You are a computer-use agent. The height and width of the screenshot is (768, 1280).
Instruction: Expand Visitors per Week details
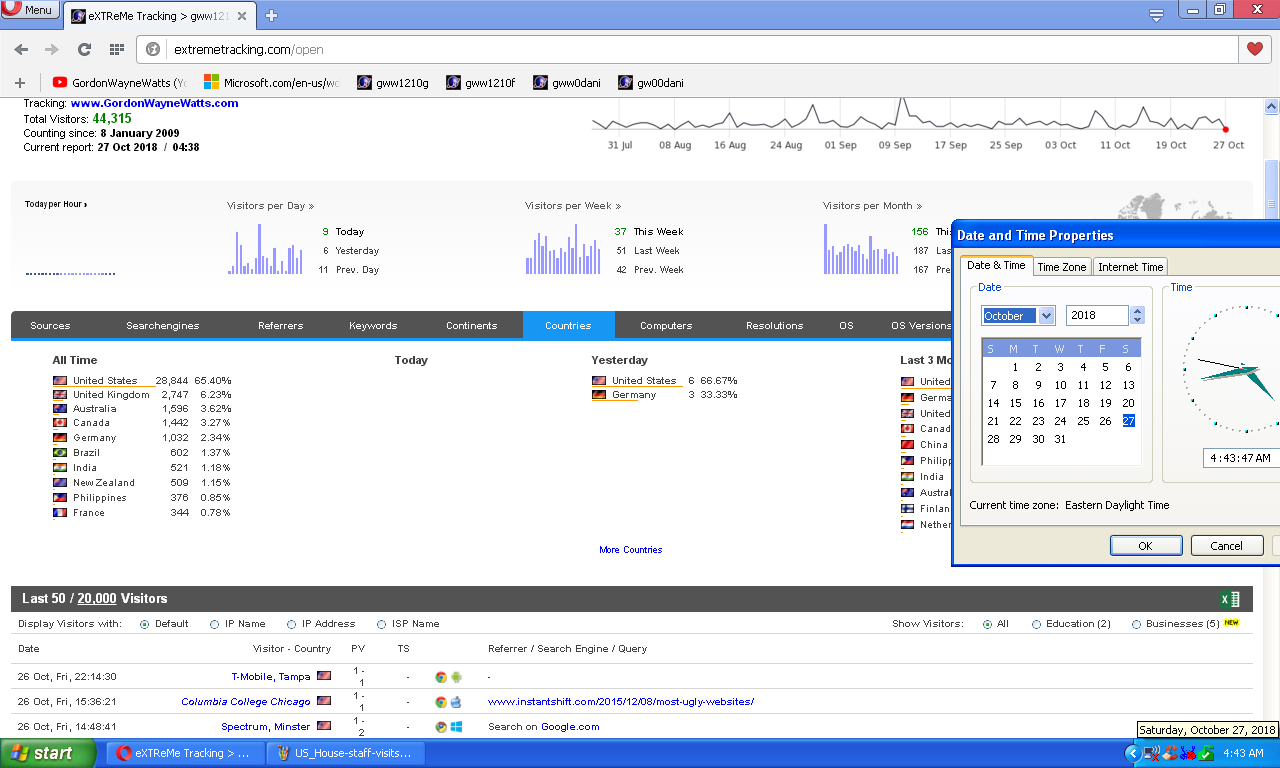pyautogui.click(x=573, y=206)
